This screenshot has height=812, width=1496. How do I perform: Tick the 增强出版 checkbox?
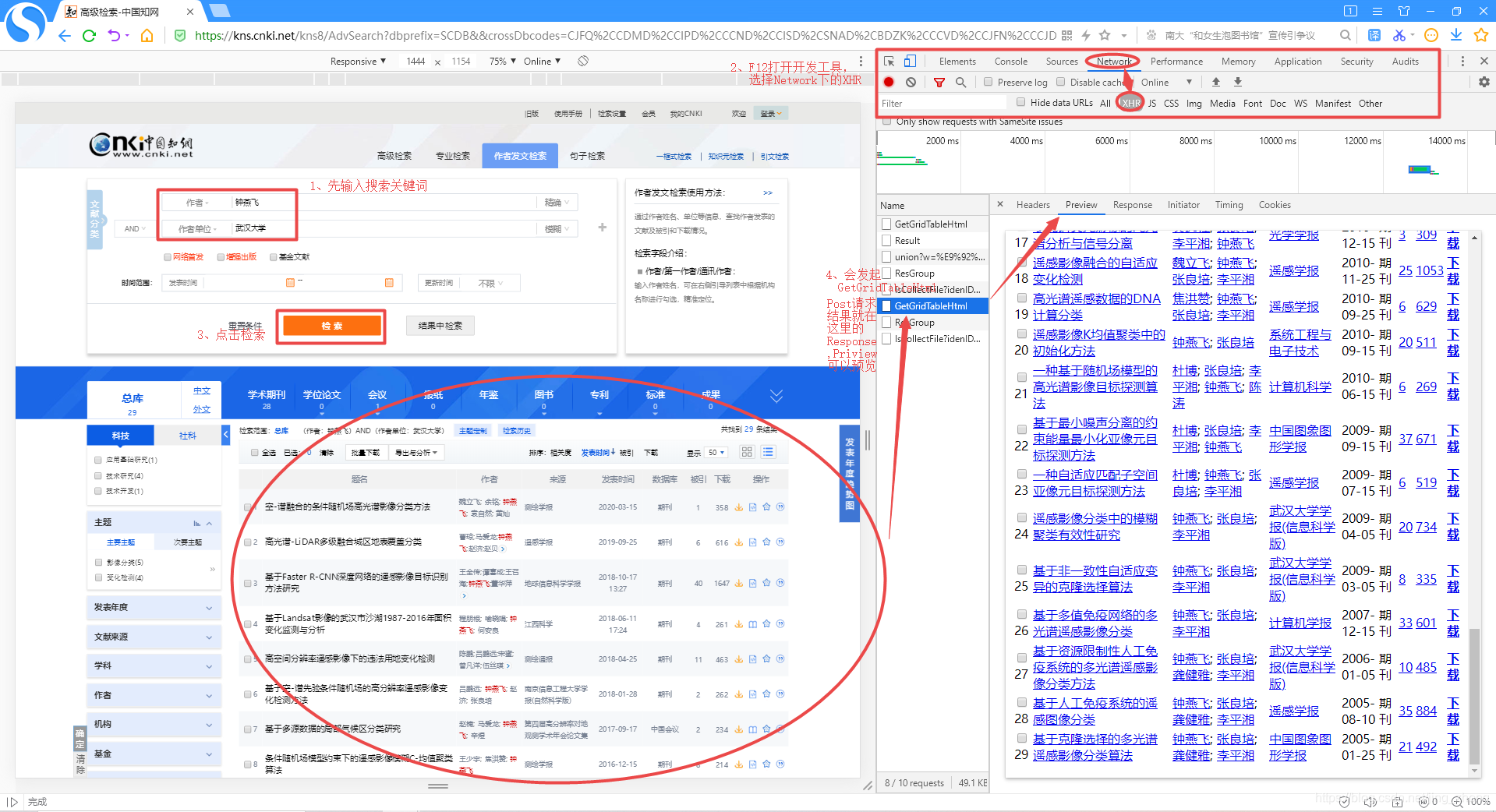[221, 256]
